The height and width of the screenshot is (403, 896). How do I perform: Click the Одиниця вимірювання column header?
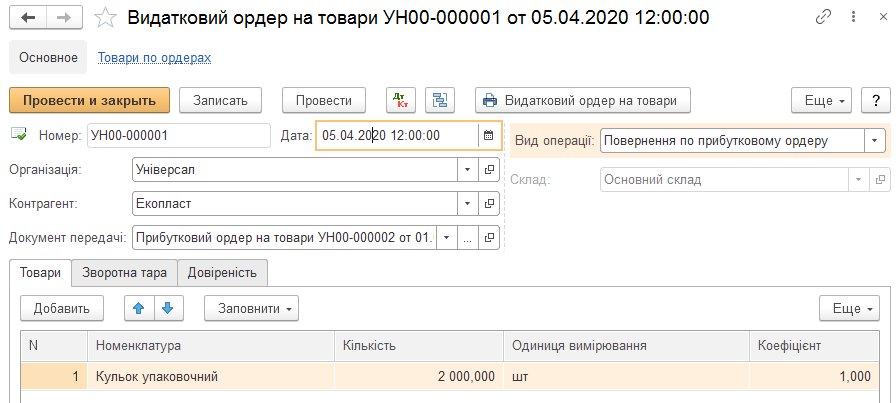(x=626, y=346)
